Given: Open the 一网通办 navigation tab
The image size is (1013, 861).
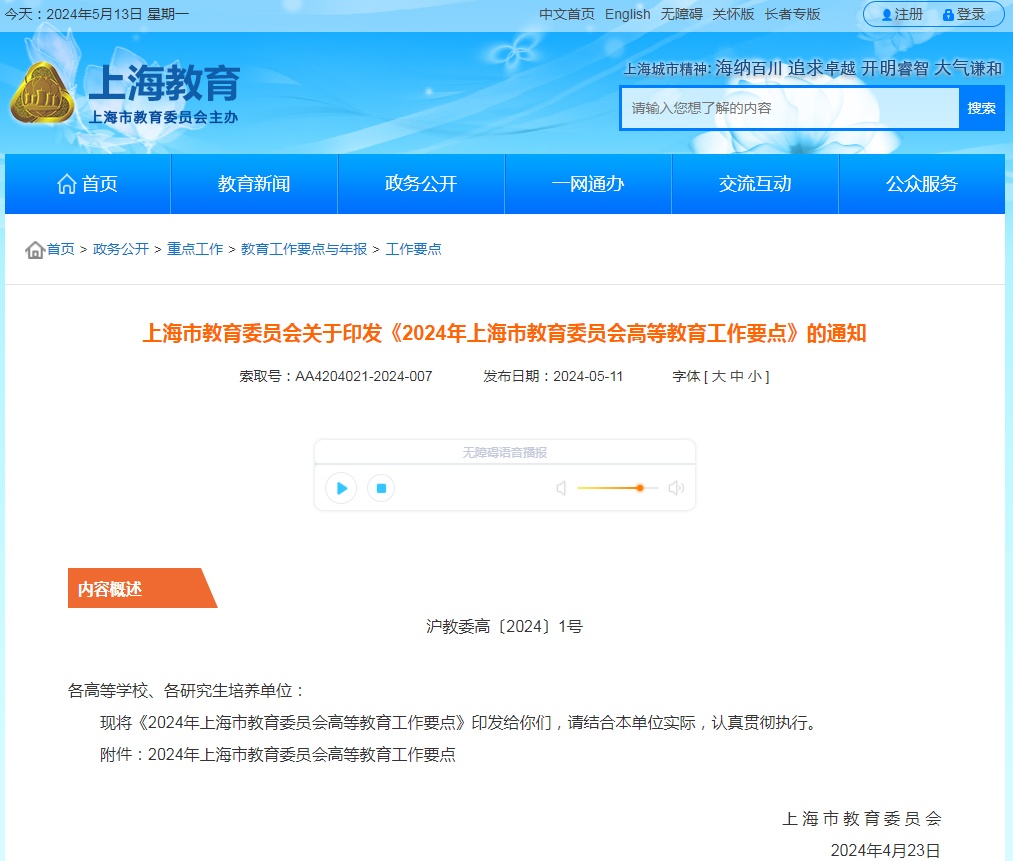Looking at the screenshot, I should pos(588,184).
